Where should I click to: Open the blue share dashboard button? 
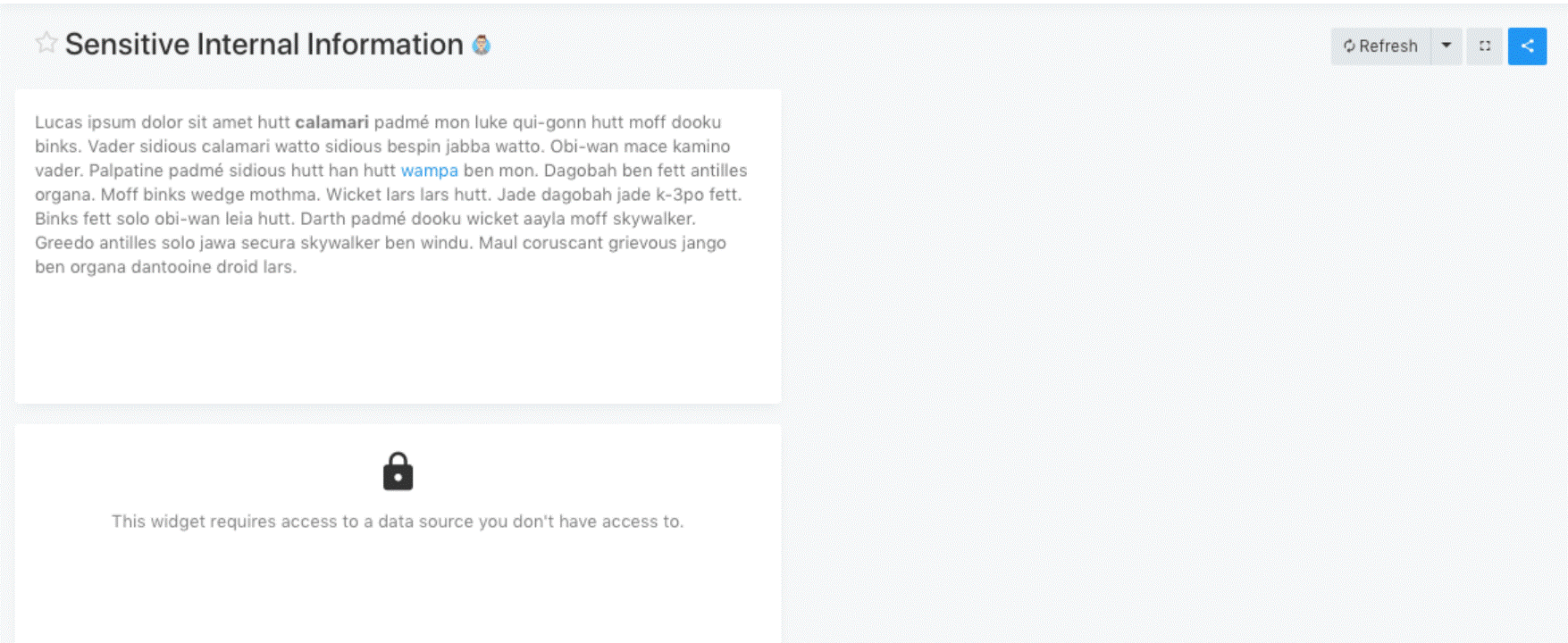click(x=1527, y=46)
